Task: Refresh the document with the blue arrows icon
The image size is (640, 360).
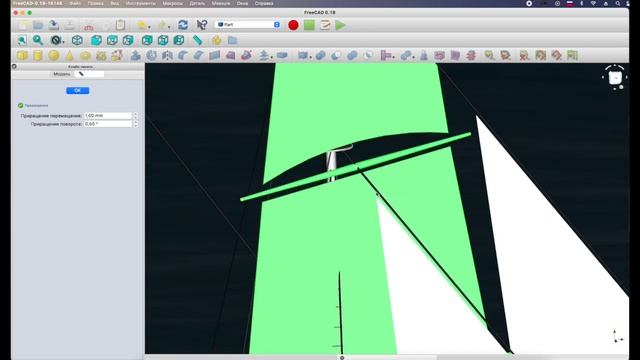Action: pyautogui.click(x=183, y=25)
